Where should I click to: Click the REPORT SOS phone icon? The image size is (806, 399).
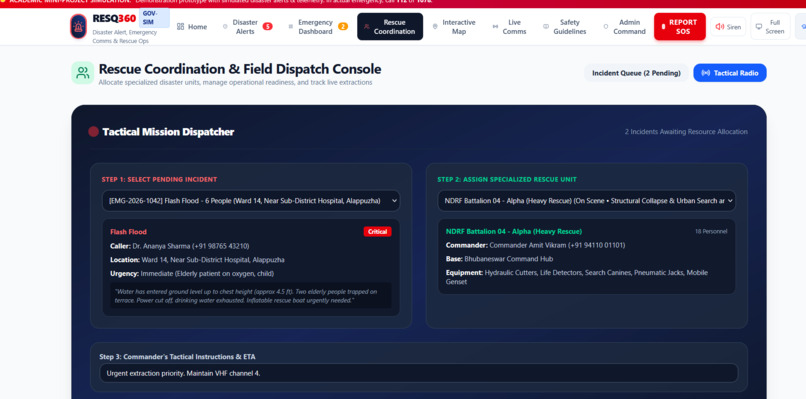click(664, 27)
